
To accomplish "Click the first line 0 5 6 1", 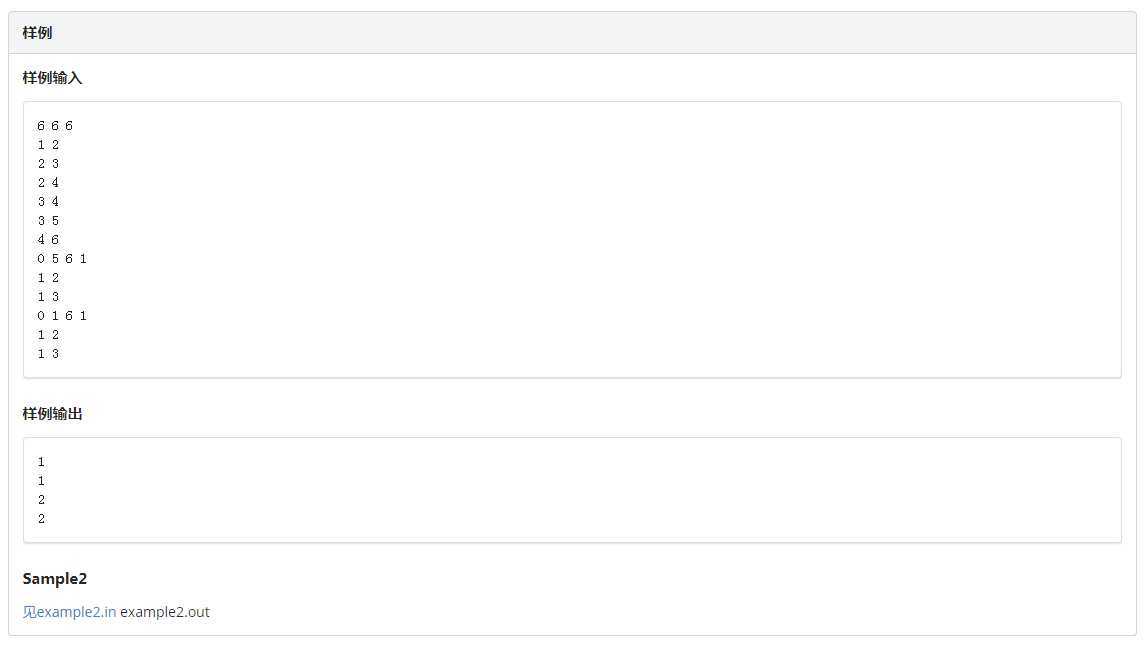I will pos(62,259).
